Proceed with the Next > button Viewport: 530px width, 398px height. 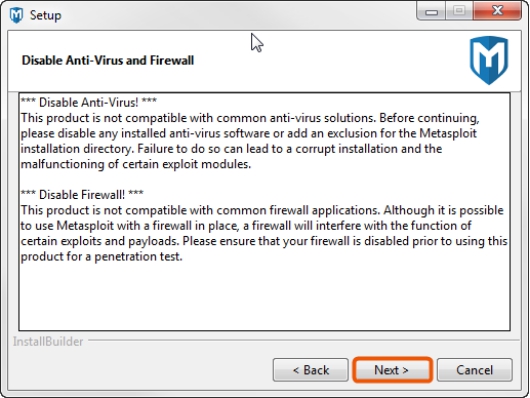(x=392, y=370)
